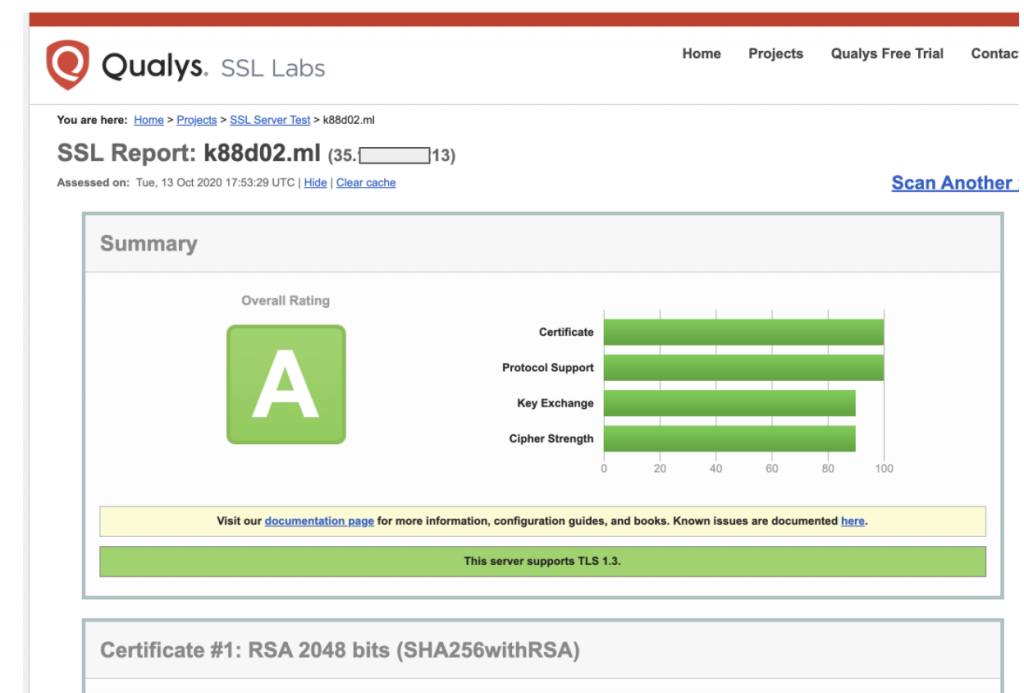Open the documentation page link
This screenshot has width=1024, height=693.
(319, 521)
